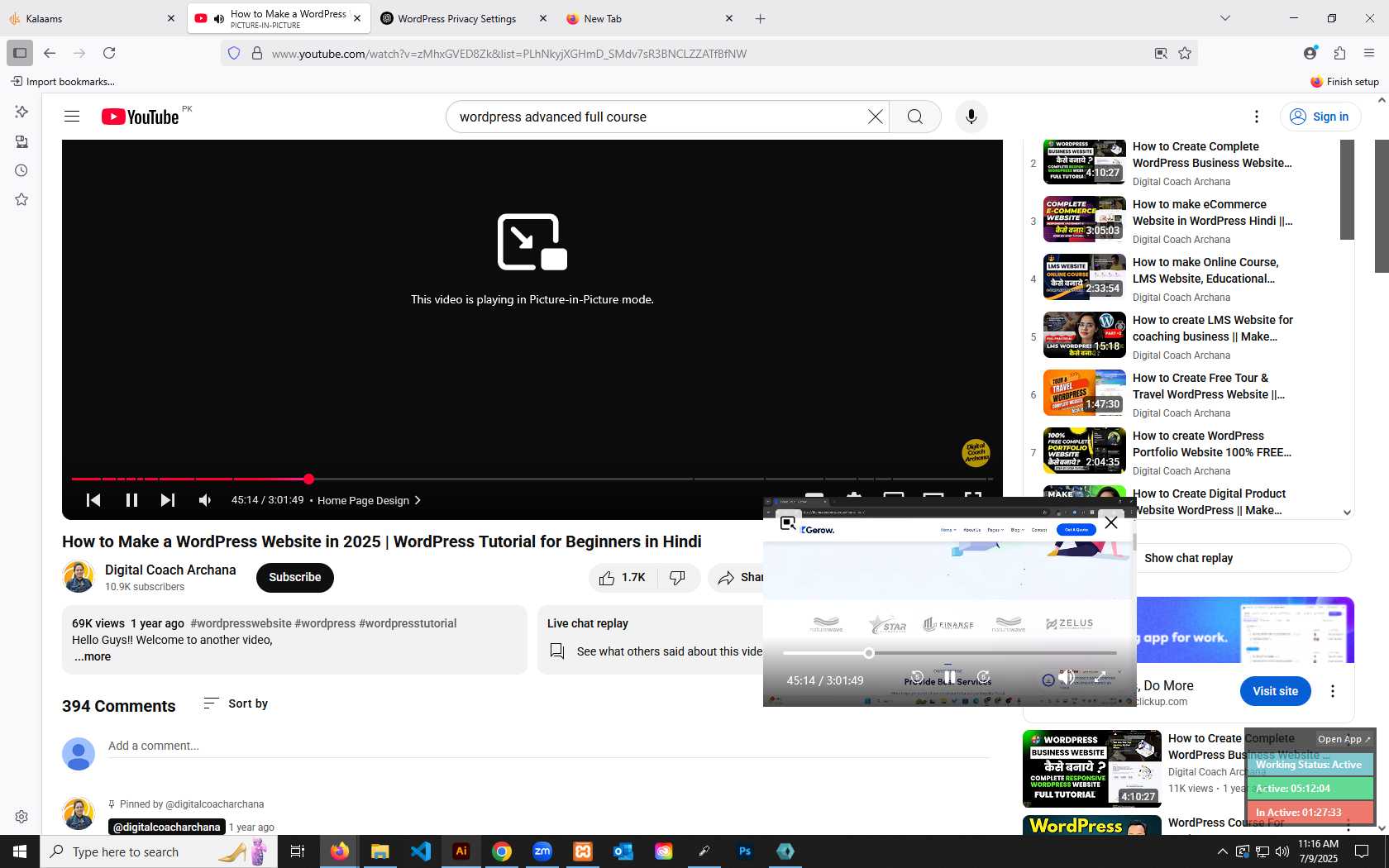The height and width of the screenshot is (868, 1389).
Task: Mute audio in picture-in-picture window
Action: [1067, 677]
